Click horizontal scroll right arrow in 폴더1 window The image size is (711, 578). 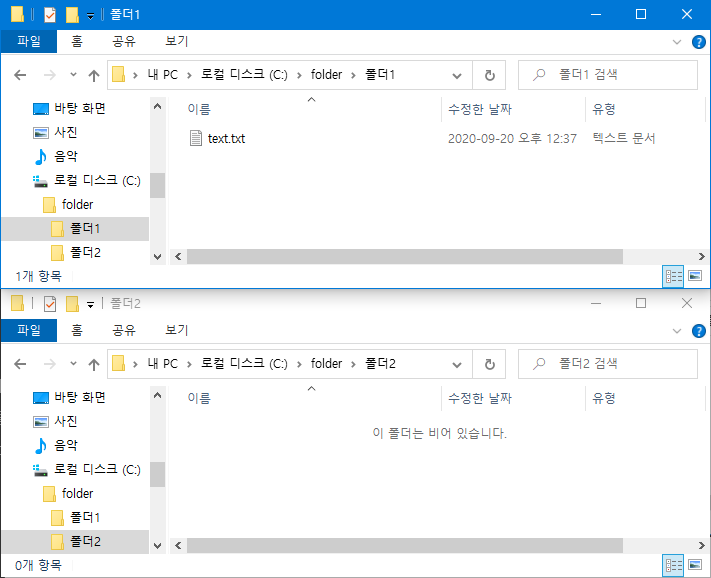701,257
